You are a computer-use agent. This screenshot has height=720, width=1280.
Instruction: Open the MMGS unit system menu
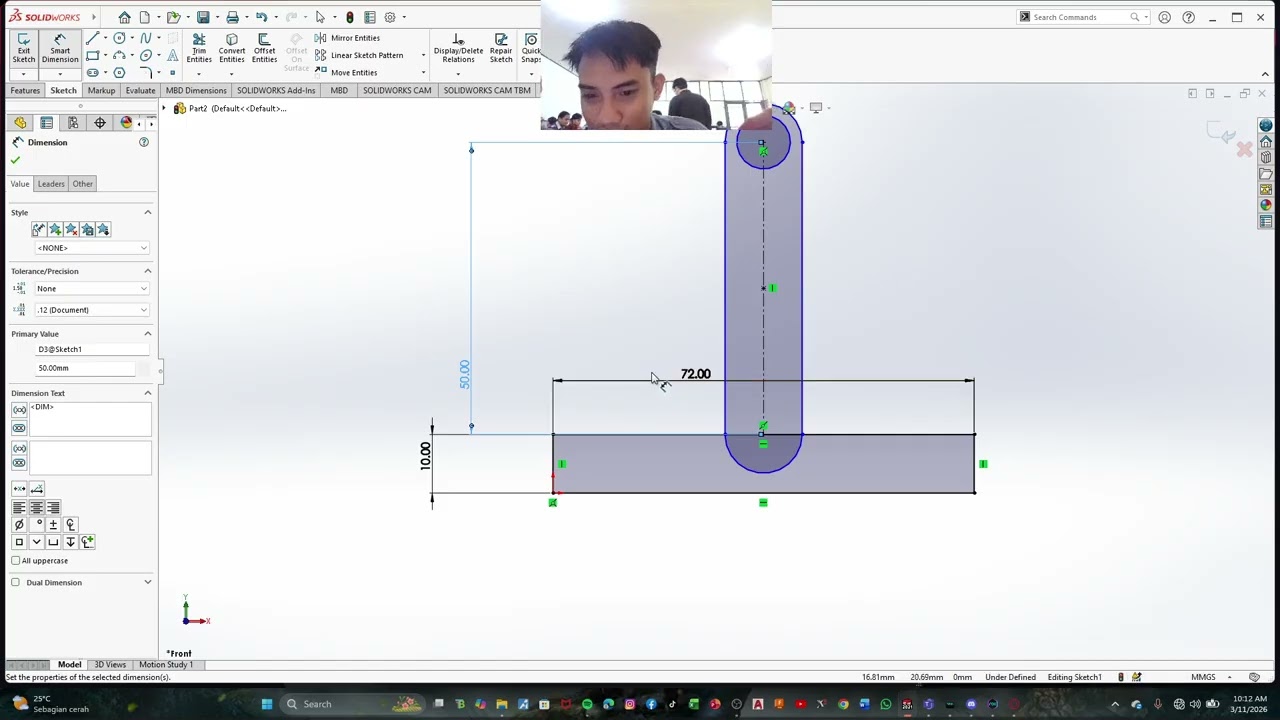1210,677
